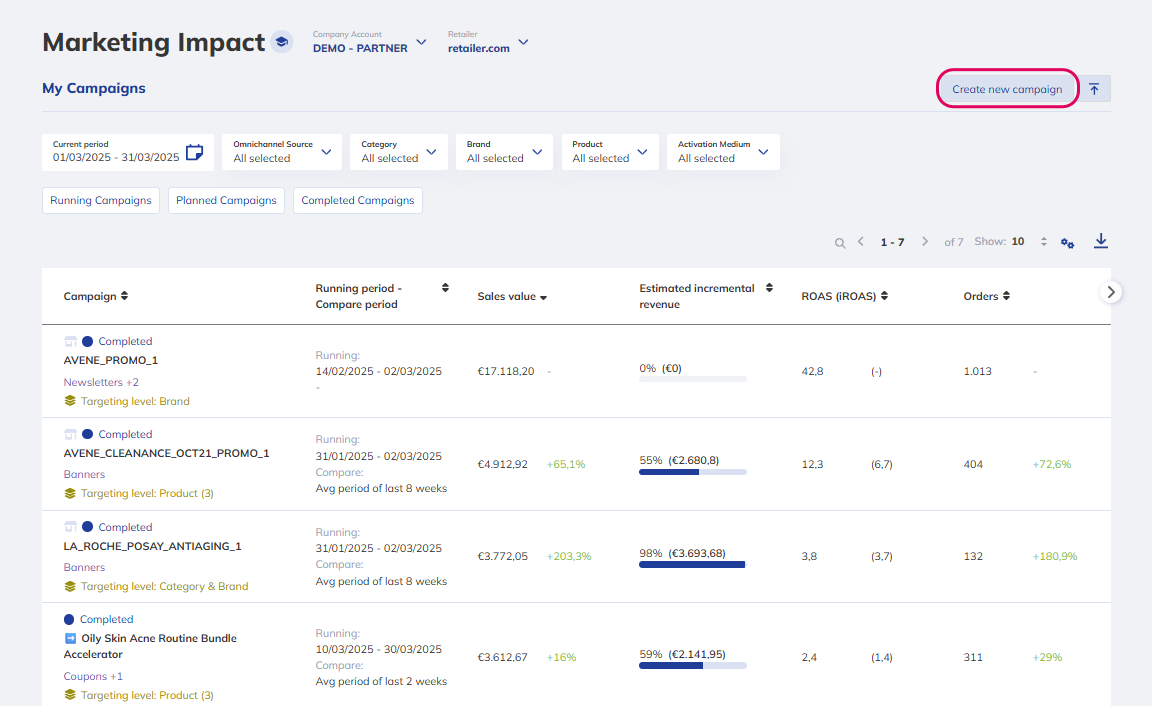Change the Show rows per page stepper

pyautogui.click(x=1043, y=242)
